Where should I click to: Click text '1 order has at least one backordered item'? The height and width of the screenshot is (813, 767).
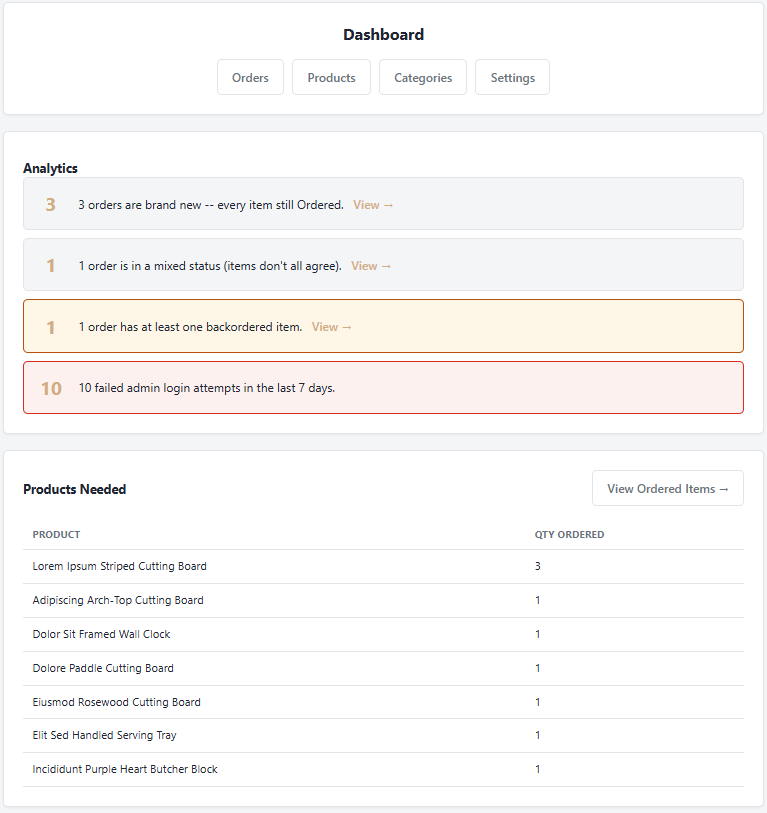190,327
